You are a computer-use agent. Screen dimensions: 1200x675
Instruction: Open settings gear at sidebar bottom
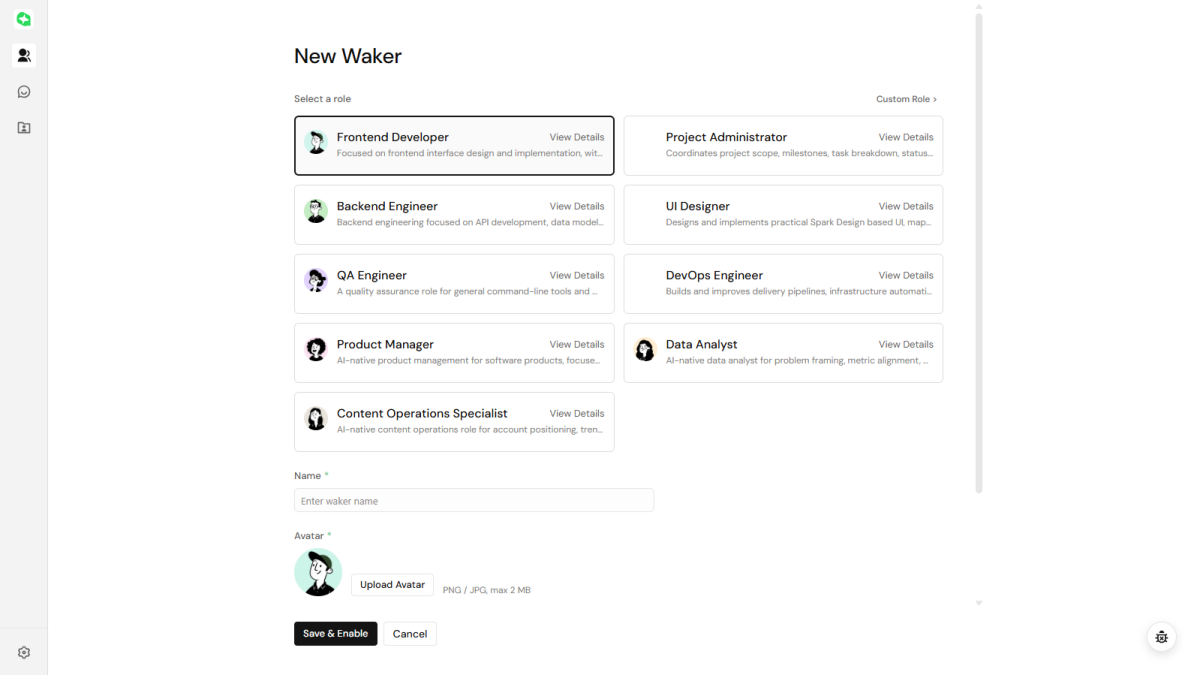tap(24, 652)
